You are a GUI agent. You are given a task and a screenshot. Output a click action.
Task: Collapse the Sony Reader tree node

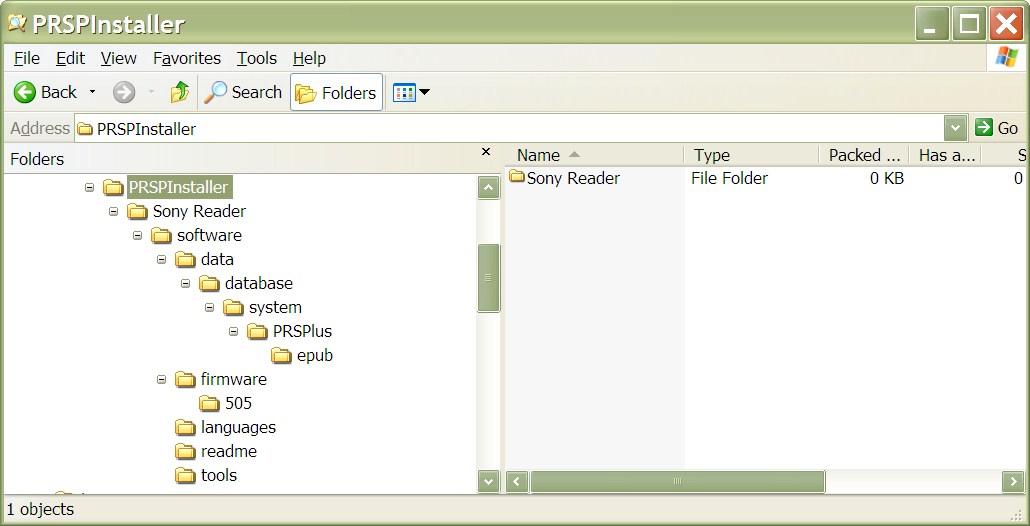pyautogui.click(x=114, y=211)
